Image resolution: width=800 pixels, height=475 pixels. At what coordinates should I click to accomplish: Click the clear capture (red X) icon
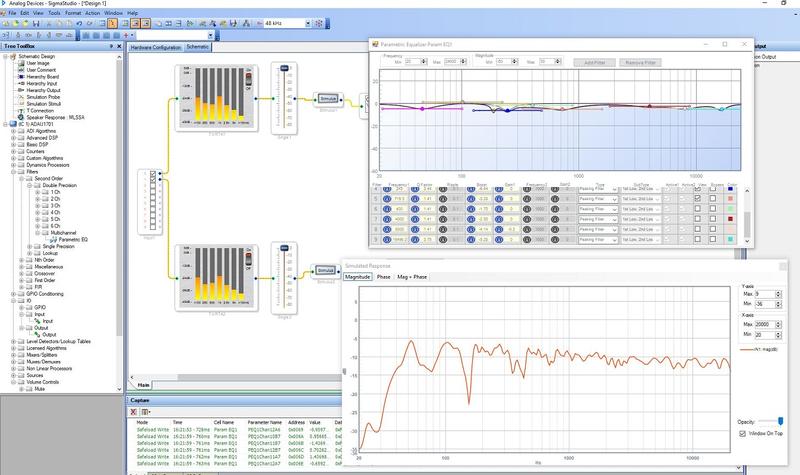click(134, 412)
